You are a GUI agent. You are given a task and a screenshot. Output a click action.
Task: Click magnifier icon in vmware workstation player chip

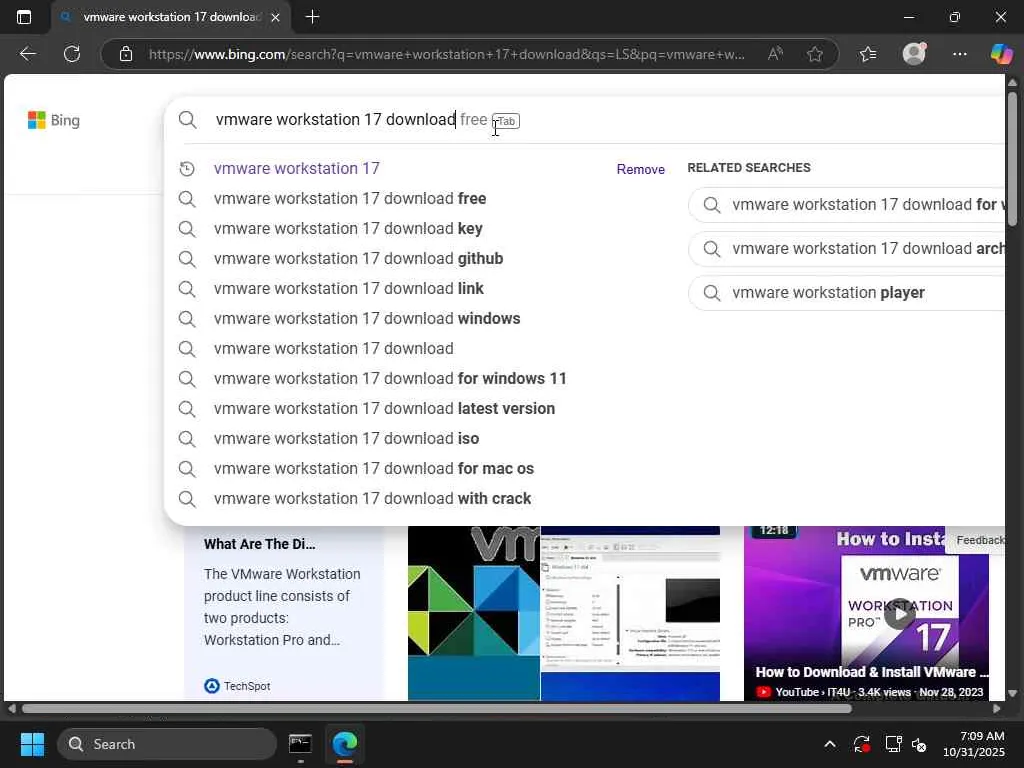coord(712,293)
